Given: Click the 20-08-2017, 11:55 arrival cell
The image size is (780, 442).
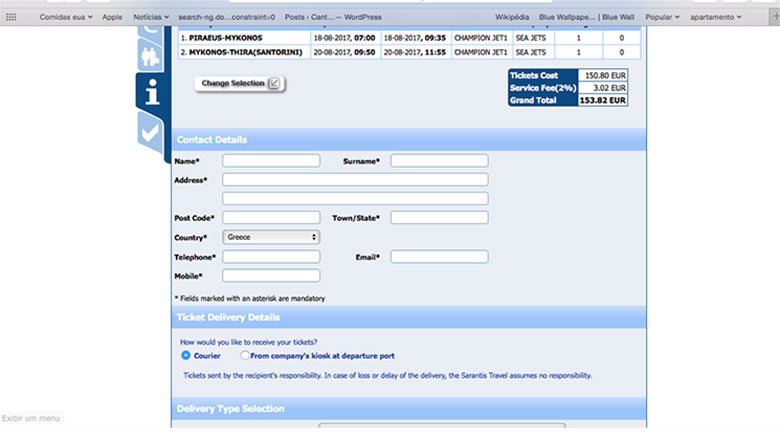Looking at the screenshot, I should (416, 52).
